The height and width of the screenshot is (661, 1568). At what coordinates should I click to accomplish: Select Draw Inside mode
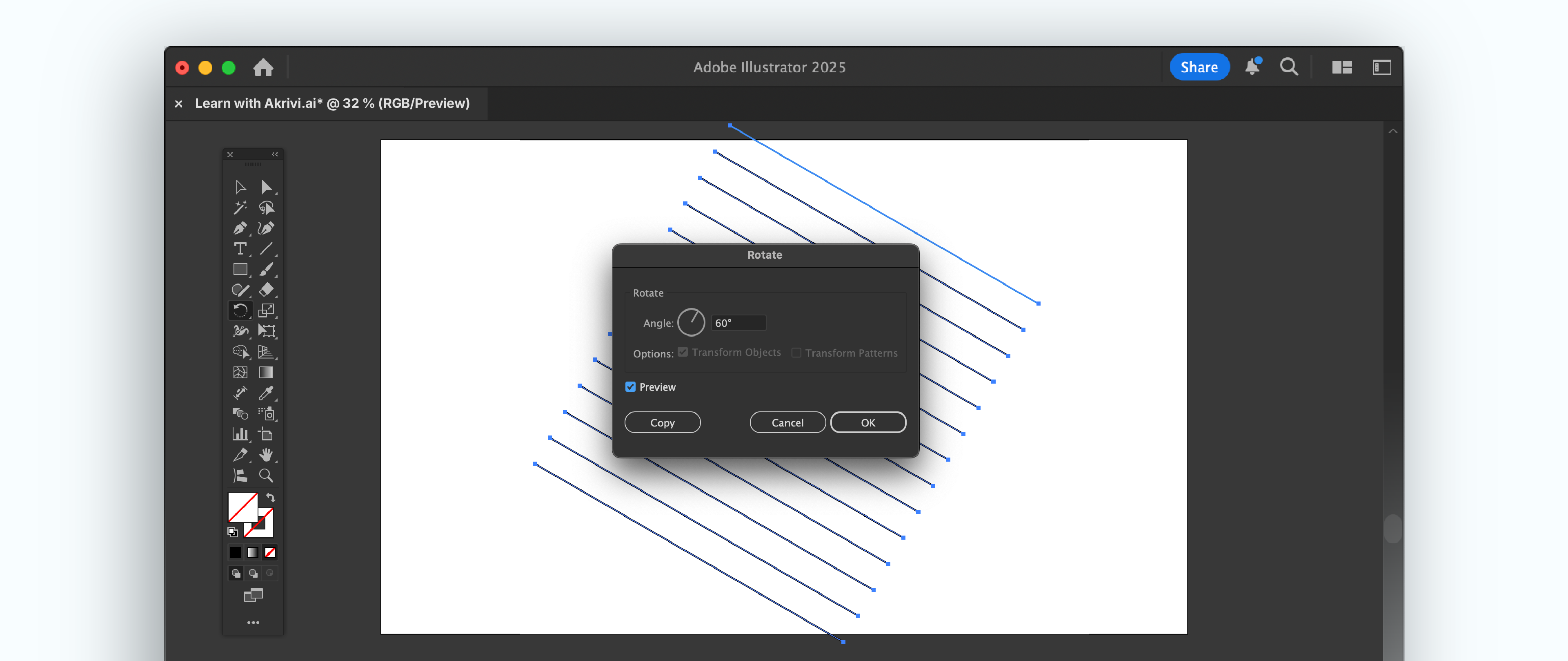[x=270, y=573]
